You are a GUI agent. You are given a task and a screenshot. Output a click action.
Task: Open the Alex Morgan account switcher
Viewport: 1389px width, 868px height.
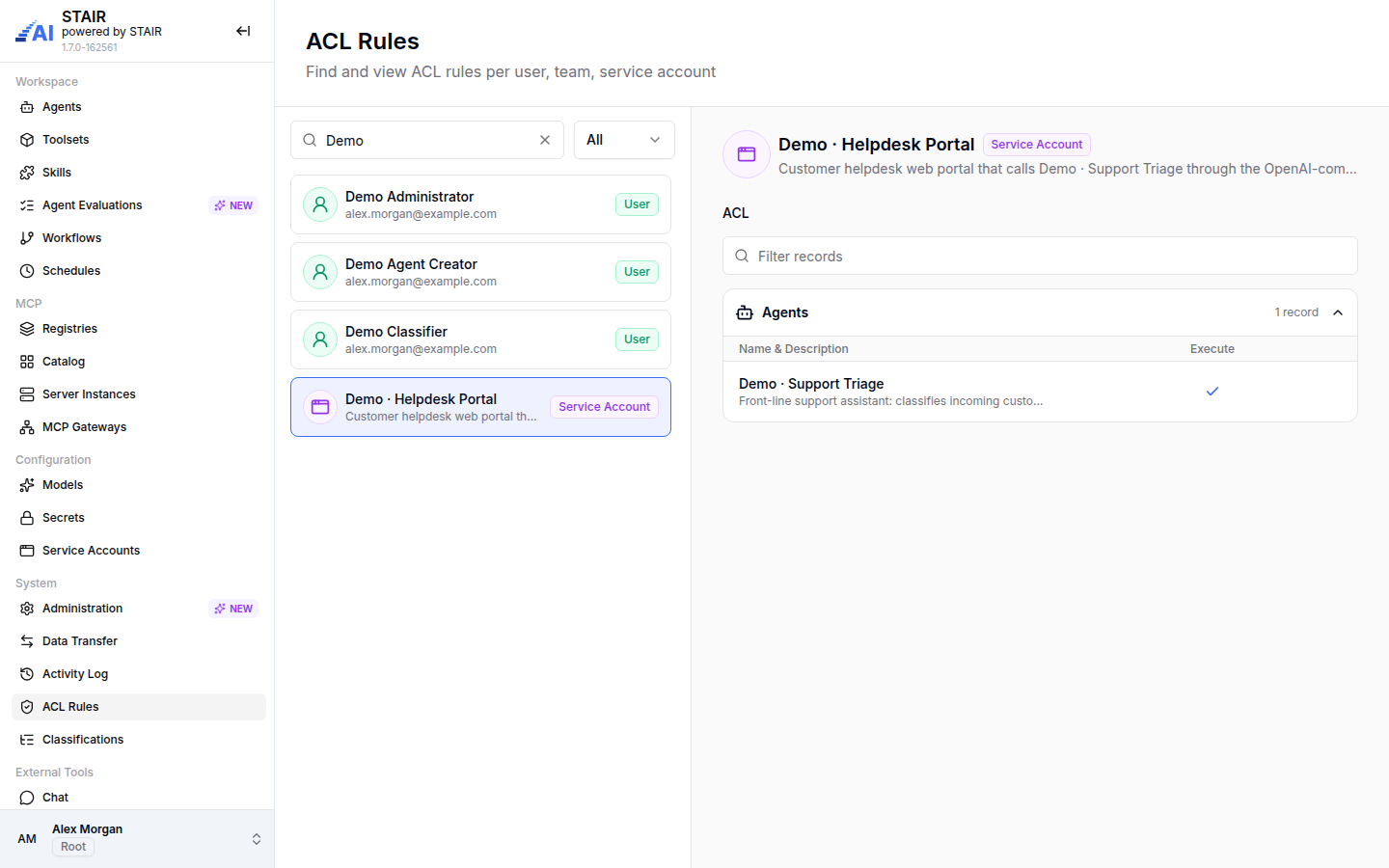tap(137, 839)
